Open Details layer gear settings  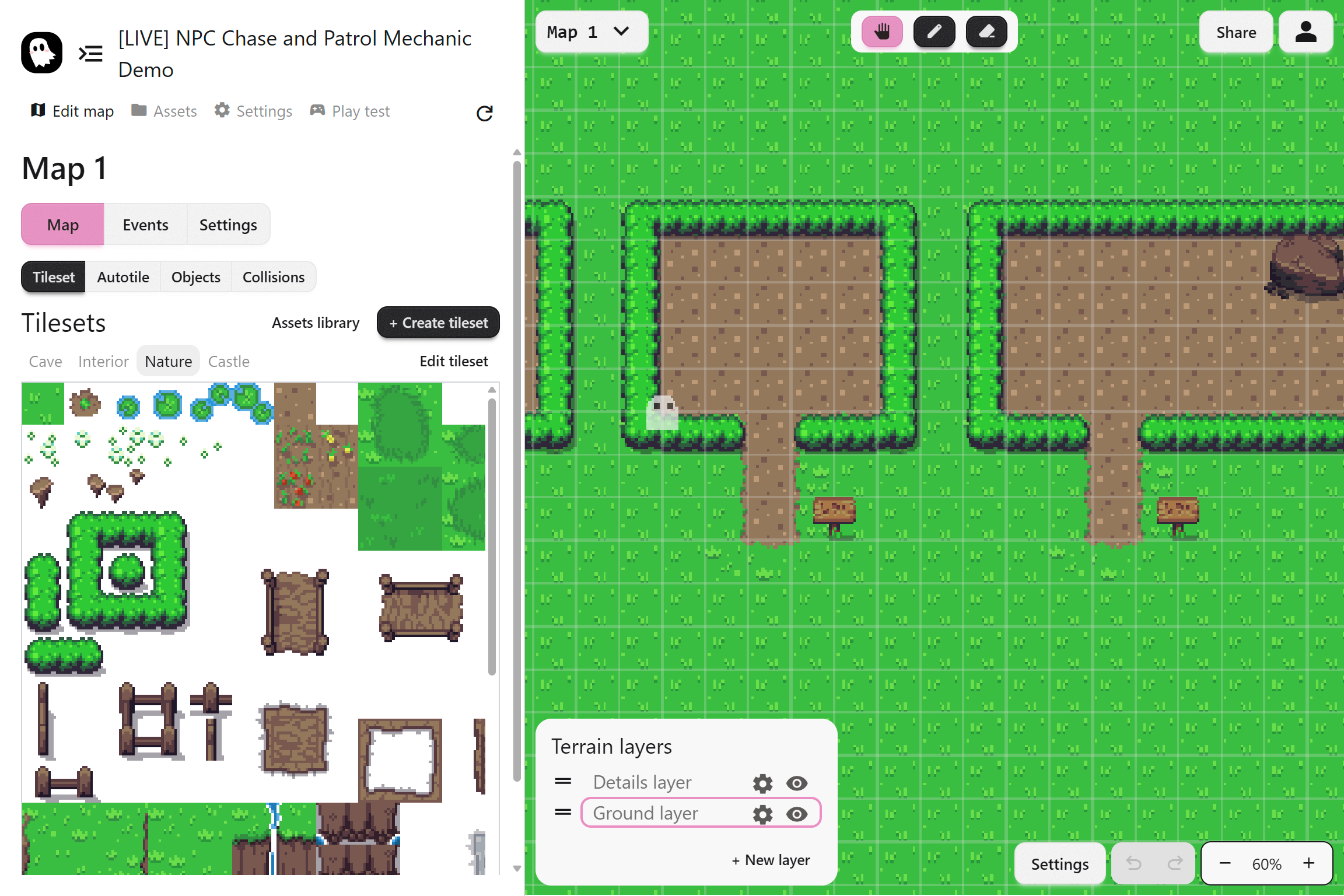(762, 783)
